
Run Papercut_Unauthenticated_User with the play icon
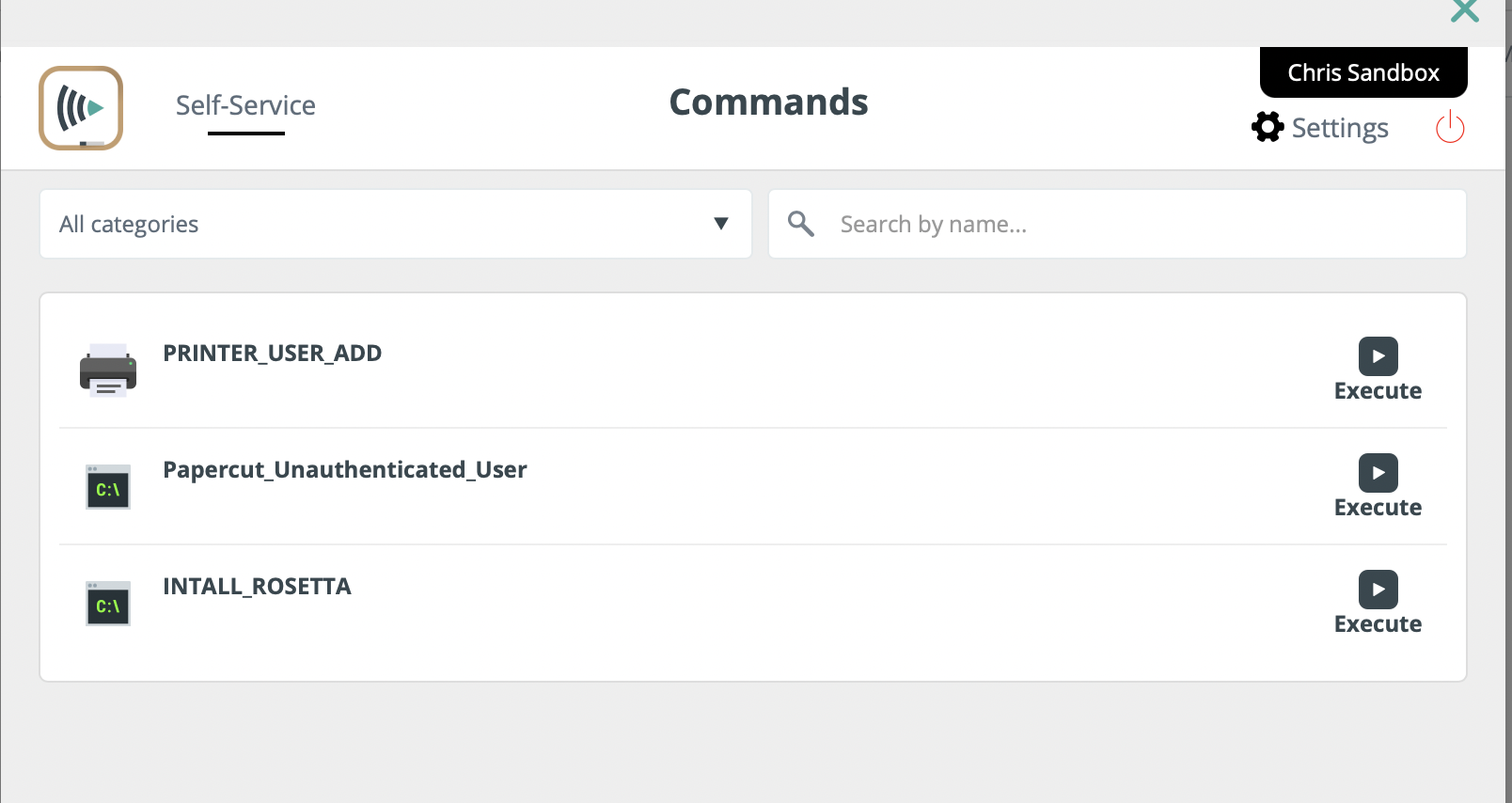(x=1378, y=473)
